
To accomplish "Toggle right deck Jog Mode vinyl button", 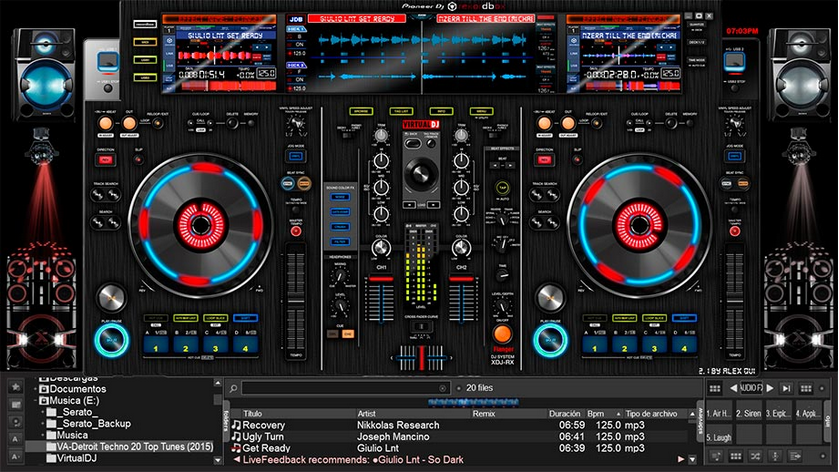I will pos(735,156).
